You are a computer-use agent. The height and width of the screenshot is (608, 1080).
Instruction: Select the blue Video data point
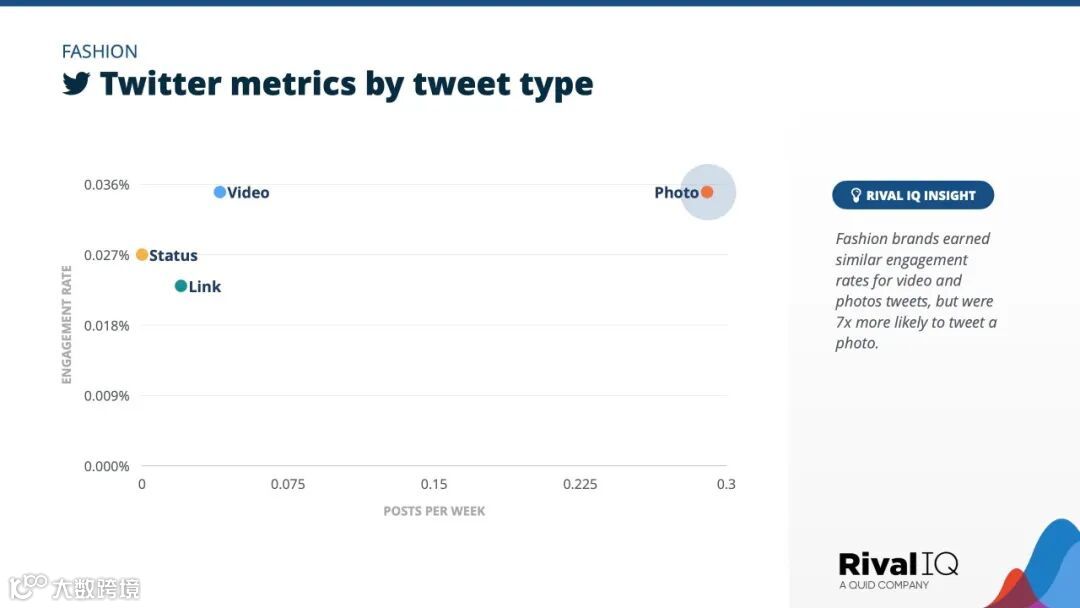(x=220, y=192)
